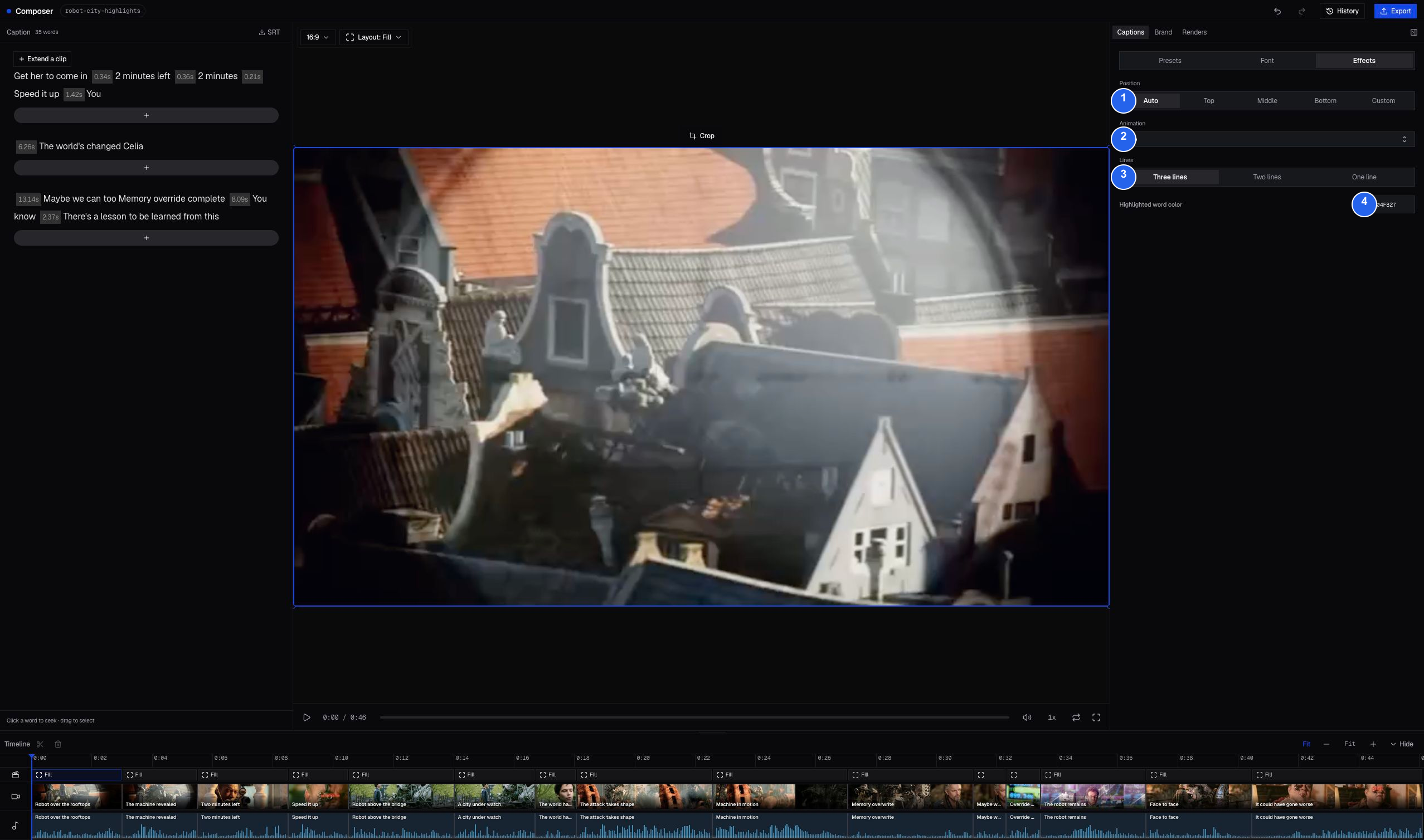Add a caption block after 'Speed it up You'
Image resolution: width=1424 pixels, height=840 pixels.
coord(146,115)
